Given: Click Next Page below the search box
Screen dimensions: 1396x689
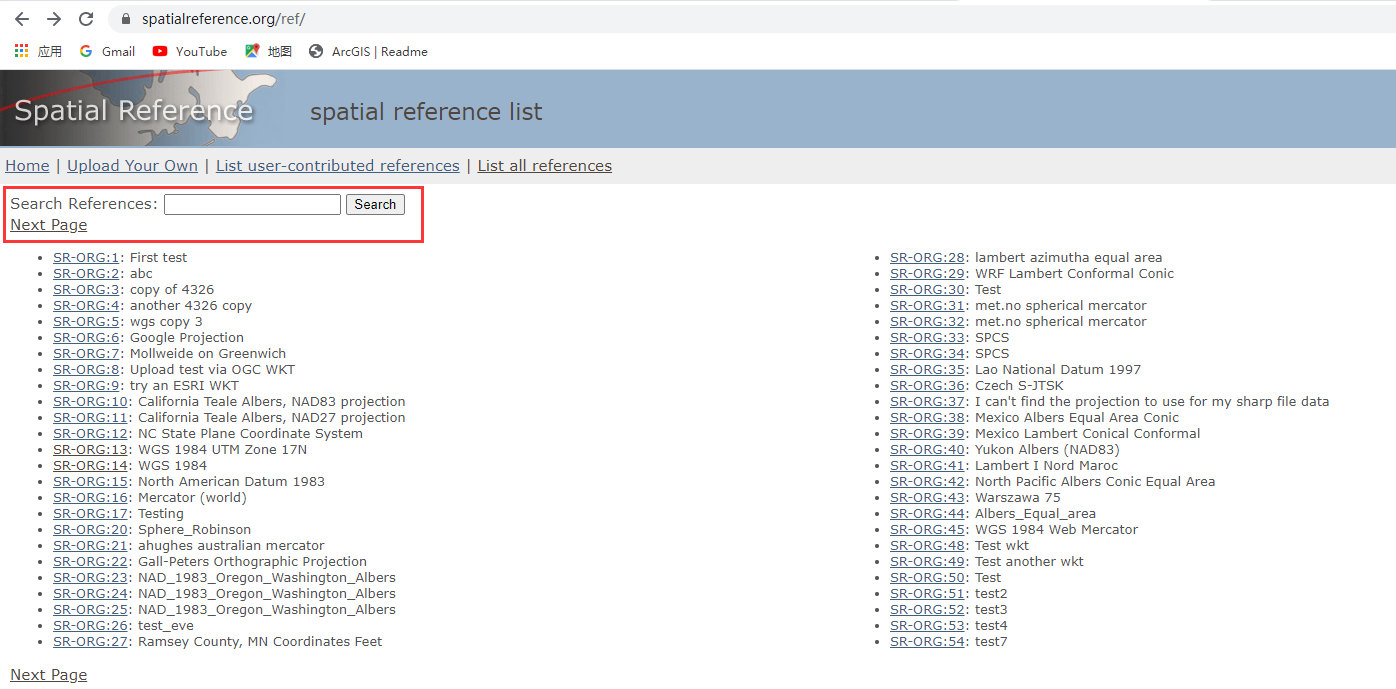Looking at the screenshot, I should click(48, 224).
